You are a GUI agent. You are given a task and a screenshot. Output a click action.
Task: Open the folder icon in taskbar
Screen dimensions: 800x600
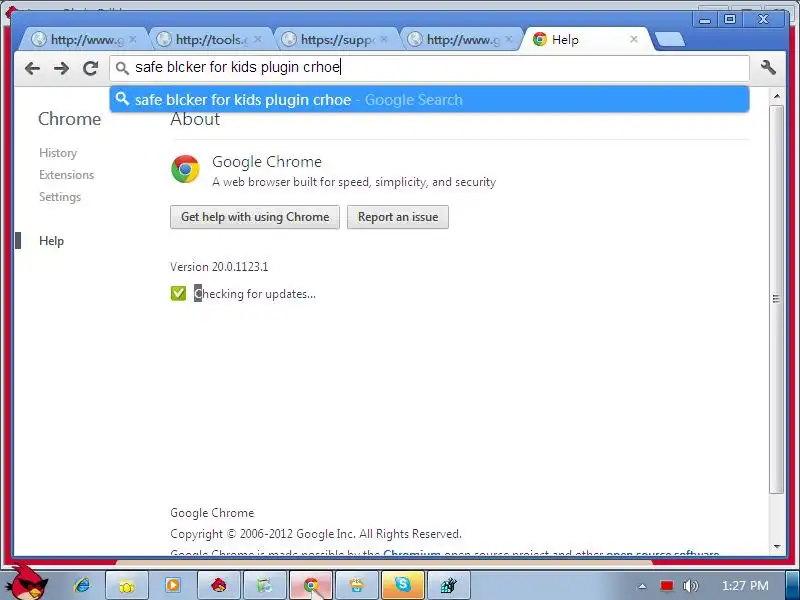point(127,585)
